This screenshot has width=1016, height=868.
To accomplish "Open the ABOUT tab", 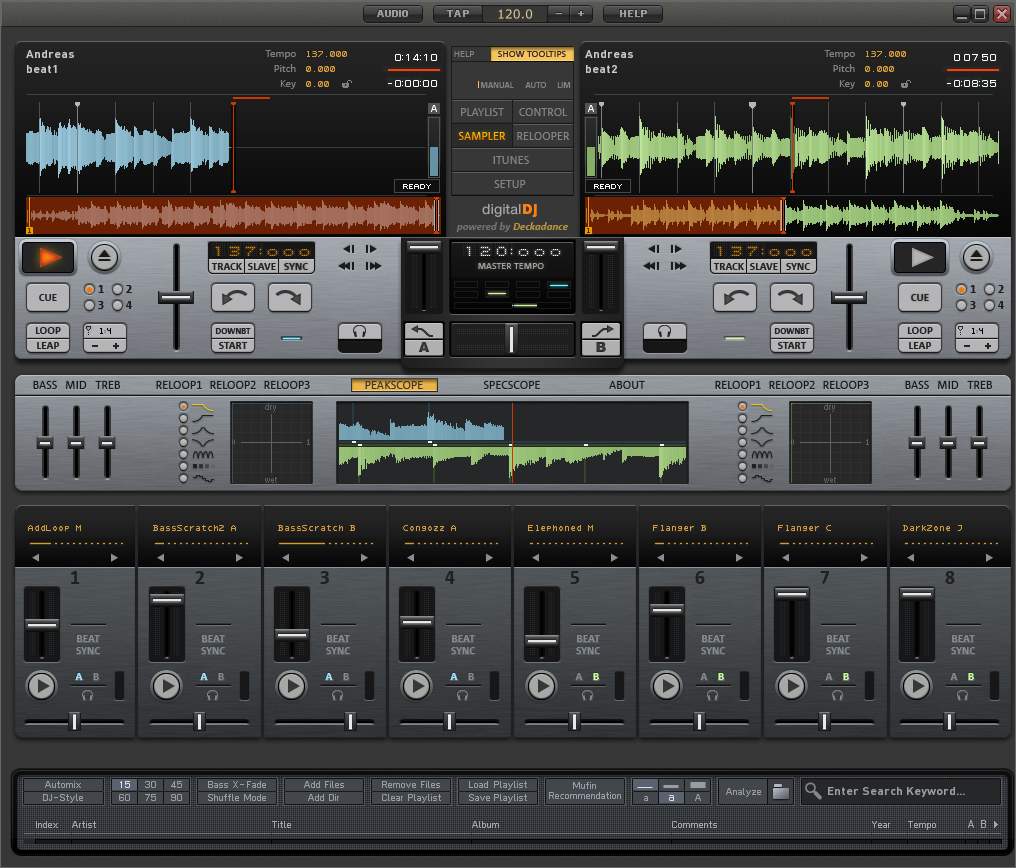I will pyautogui.click(x=627, y=385).
